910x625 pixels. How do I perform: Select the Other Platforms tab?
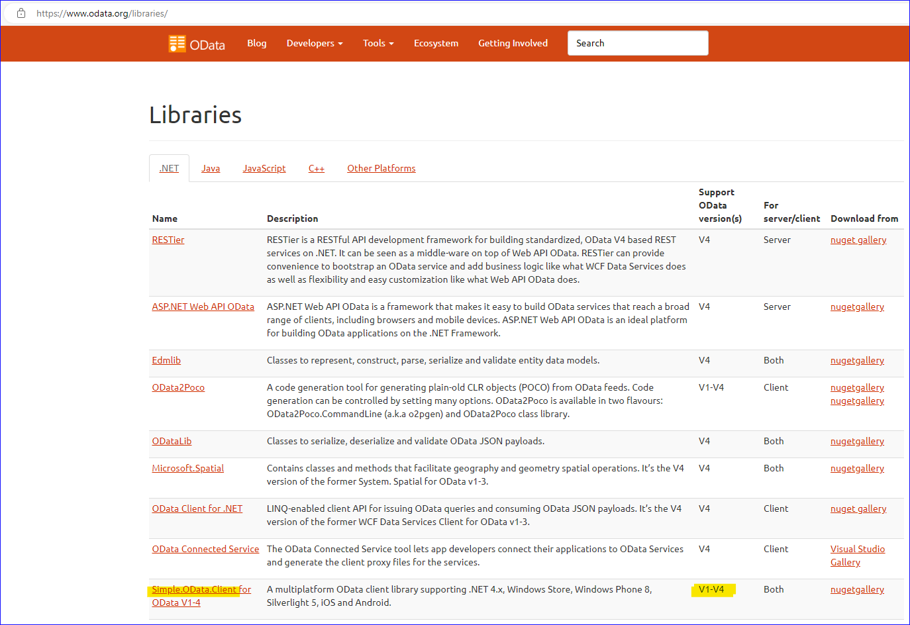coord(381,168)
